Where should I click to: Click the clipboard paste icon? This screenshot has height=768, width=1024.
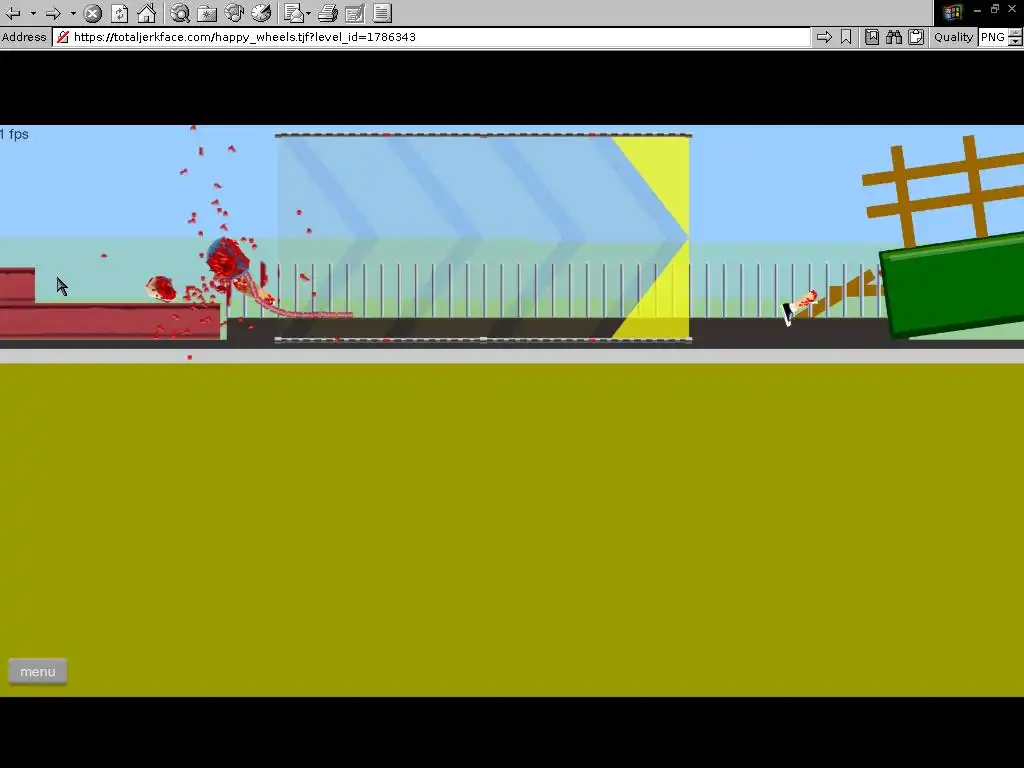coord(916,37)
